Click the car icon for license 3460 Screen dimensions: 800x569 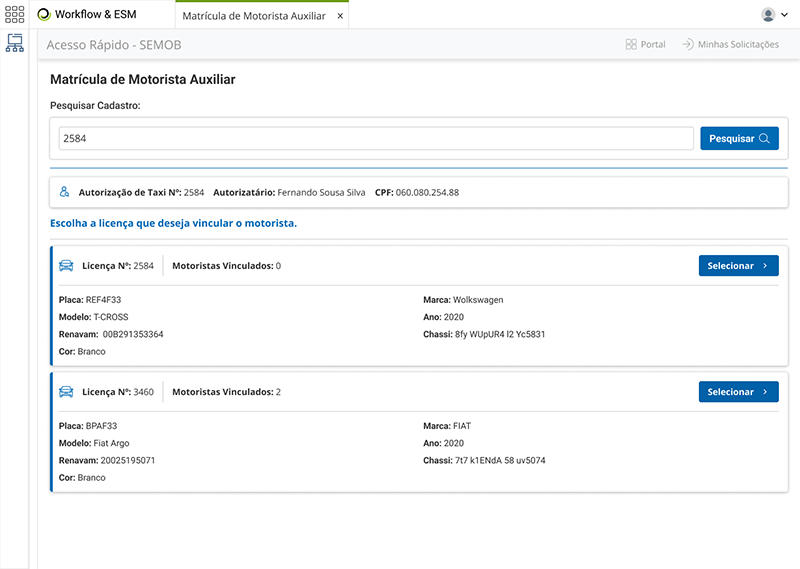coord(67,392)
